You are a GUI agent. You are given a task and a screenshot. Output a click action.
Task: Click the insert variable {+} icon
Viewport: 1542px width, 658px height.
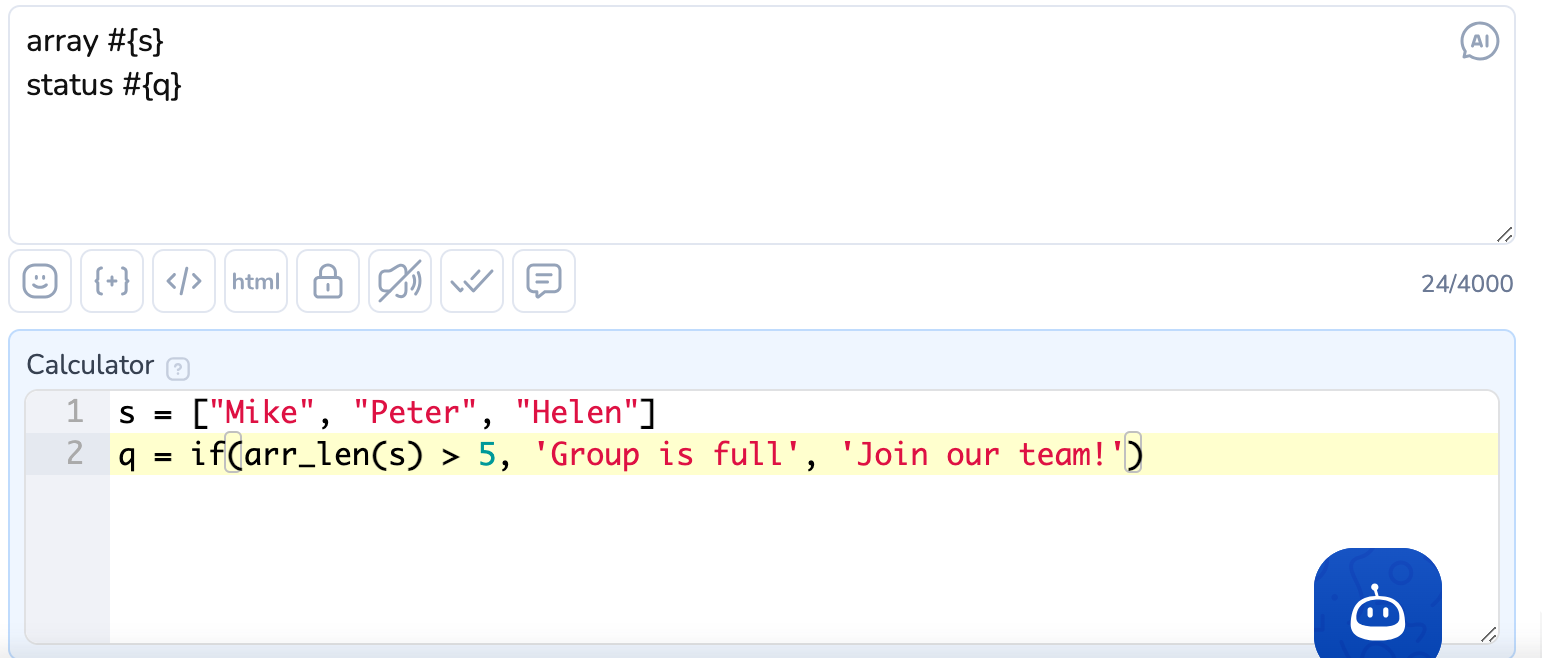pyautogui.click(x=112, y=281)
